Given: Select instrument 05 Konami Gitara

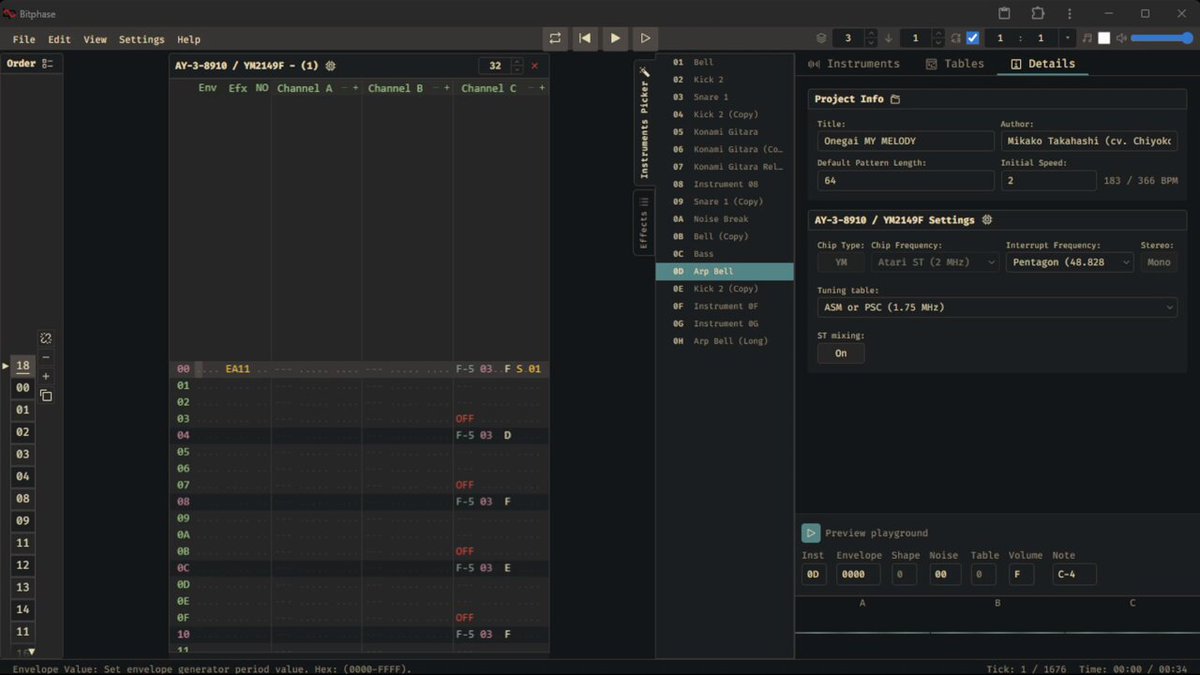Looking at the screenshot, I should [725, 132].
